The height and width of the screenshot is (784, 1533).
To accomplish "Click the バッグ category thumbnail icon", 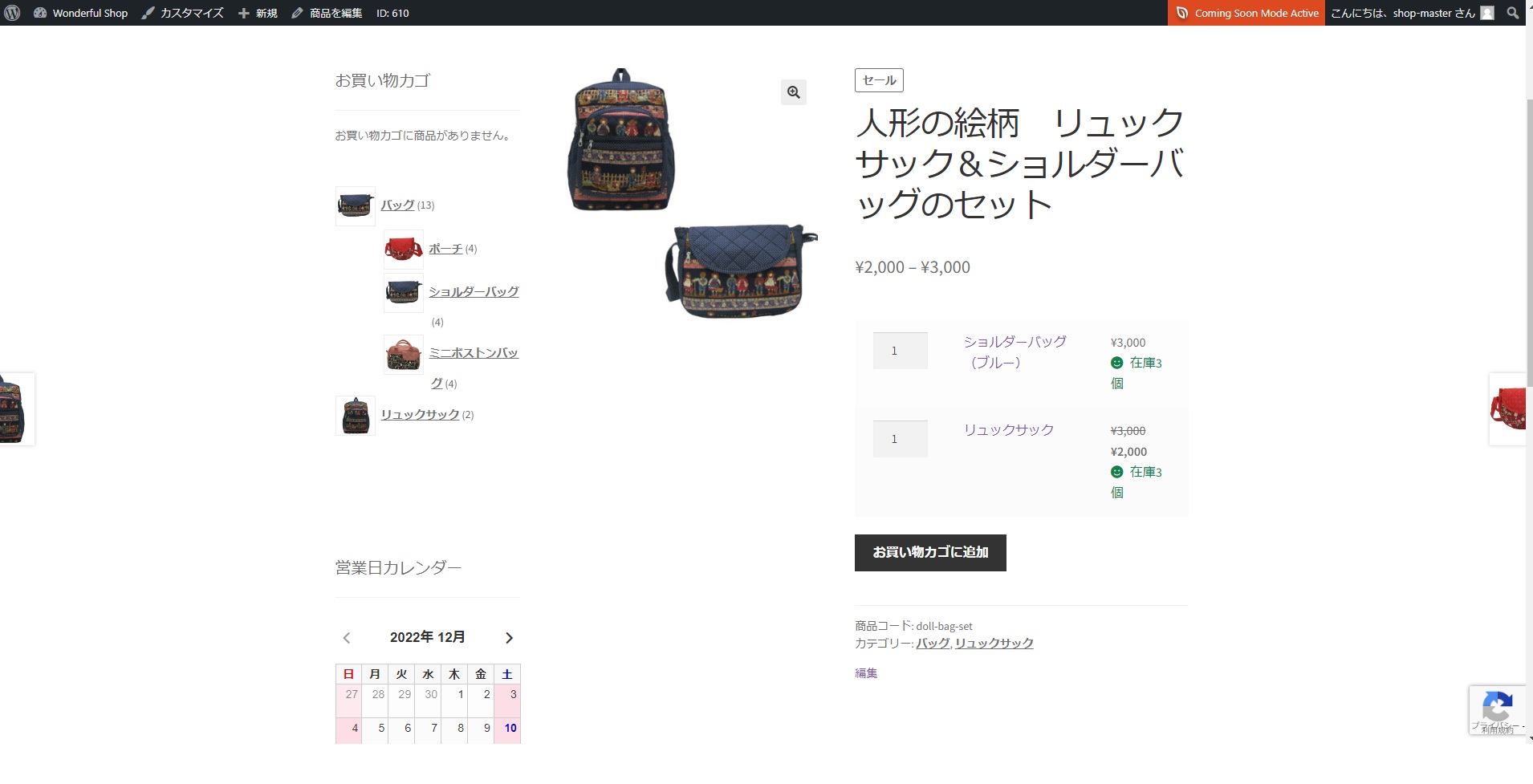I will point(355,206).
